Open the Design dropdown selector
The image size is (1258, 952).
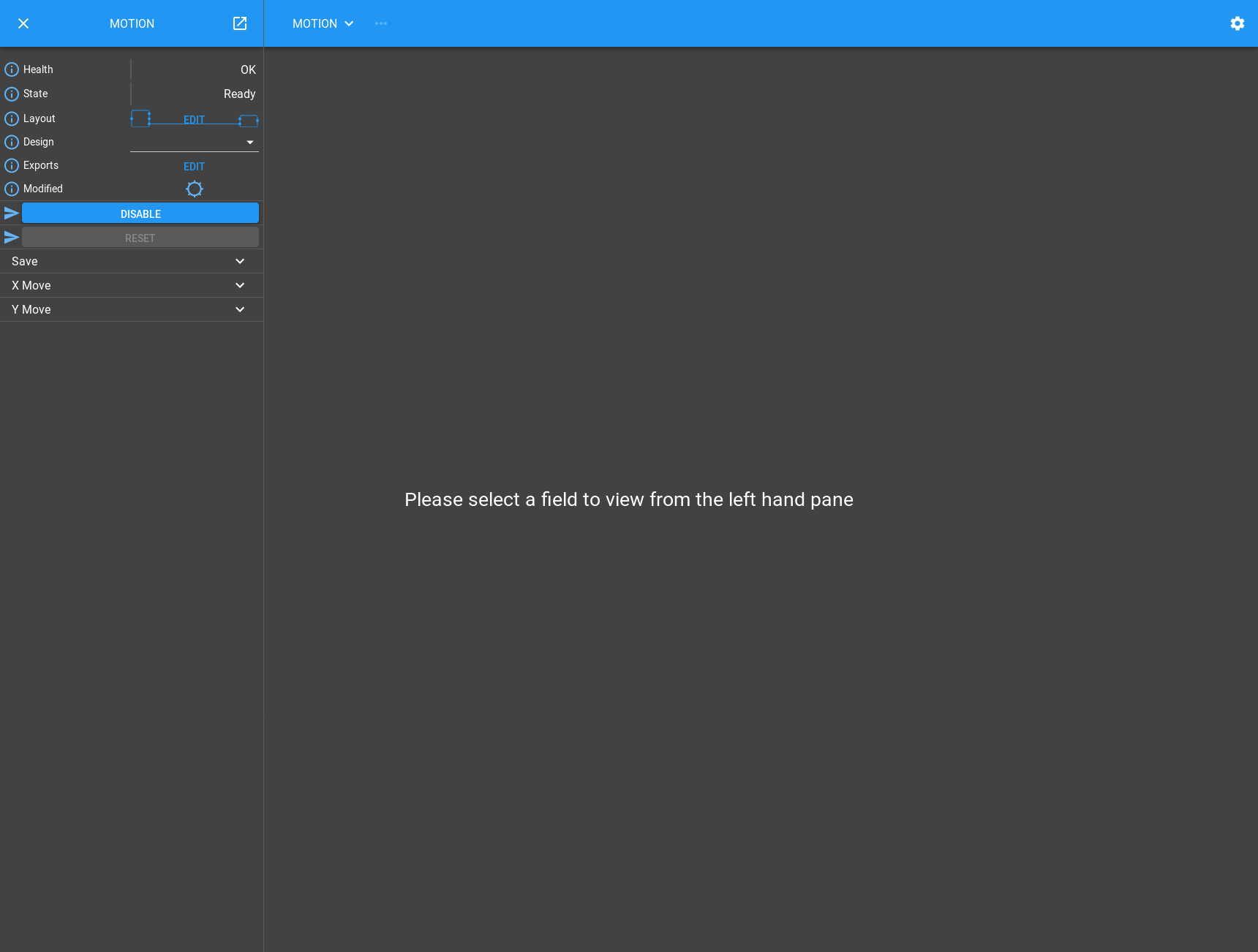click(195, 142)
